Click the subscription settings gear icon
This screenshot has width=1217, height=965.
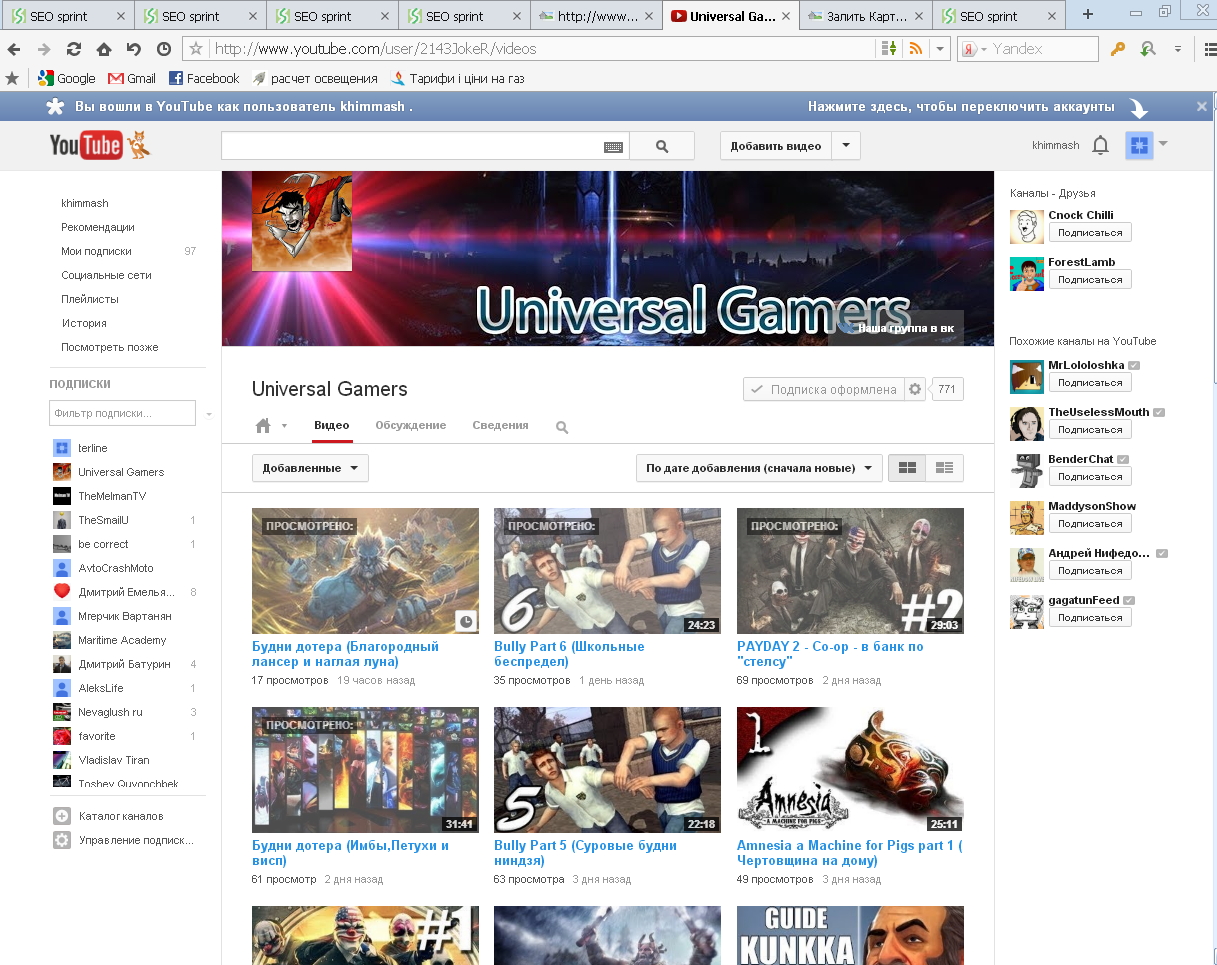[914, 390]
